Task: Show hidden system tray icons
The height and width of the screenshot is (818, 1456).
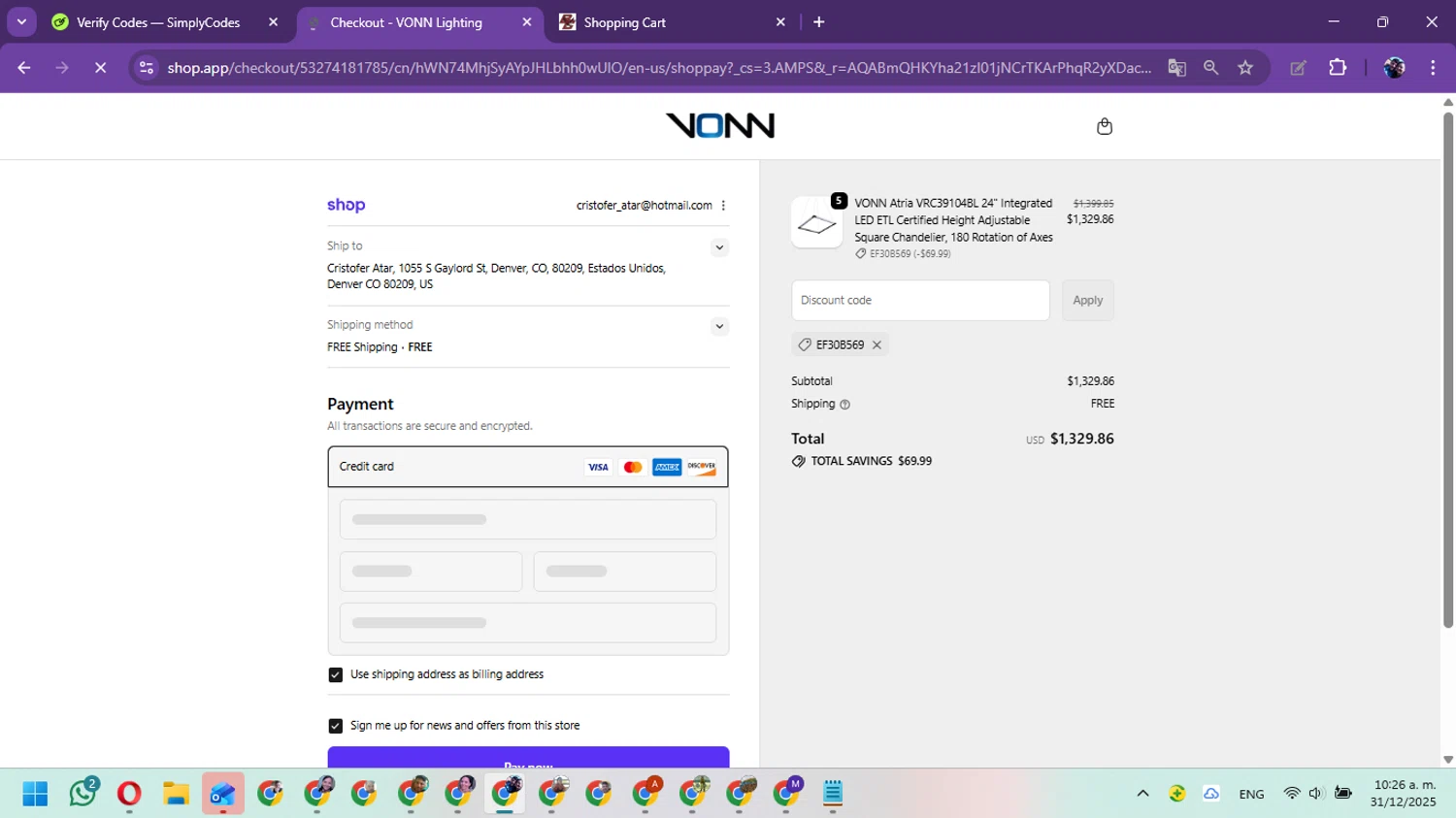Action: pos(1142,794)
